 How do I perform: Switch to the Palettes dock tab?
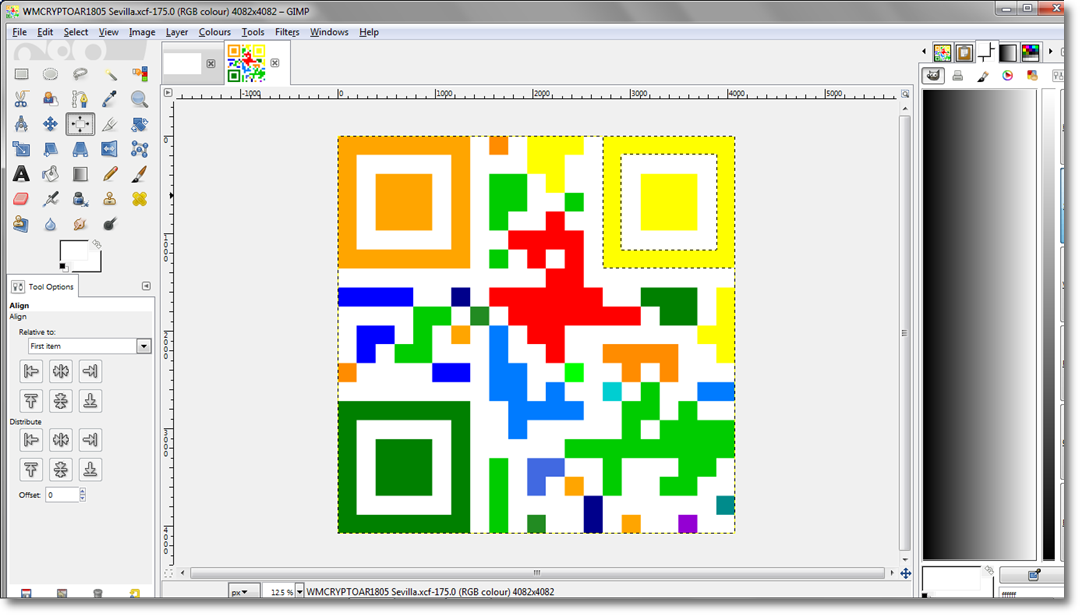pos(1030,52)
